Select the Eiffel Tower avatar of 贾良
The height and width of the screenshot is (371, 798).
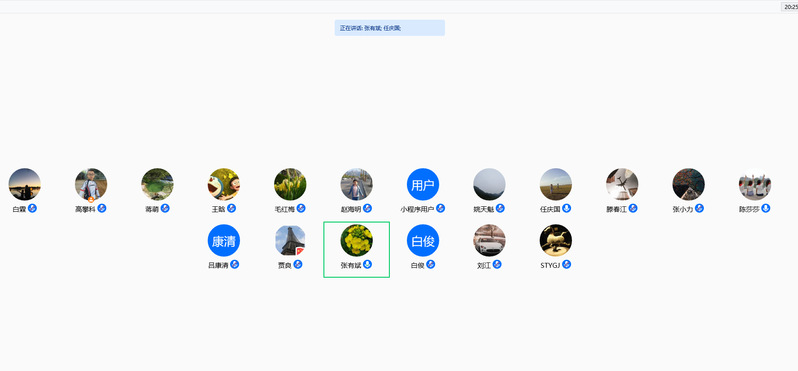click(x=290, y=240)
